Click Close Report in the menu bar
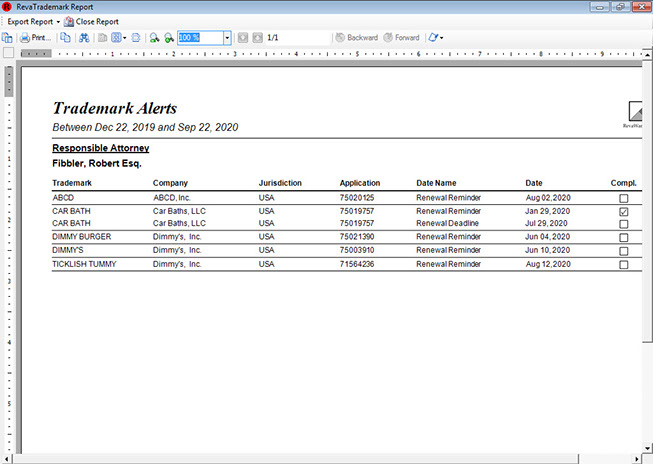The image size is (653, 464). tap(90, 21)
